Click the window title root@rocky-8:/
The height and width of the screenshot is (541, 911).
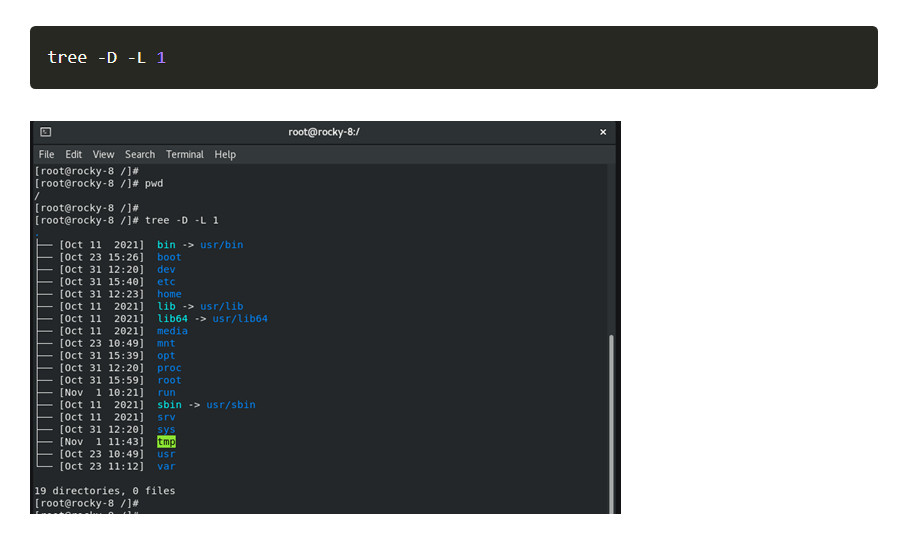(x=324, y=132)
